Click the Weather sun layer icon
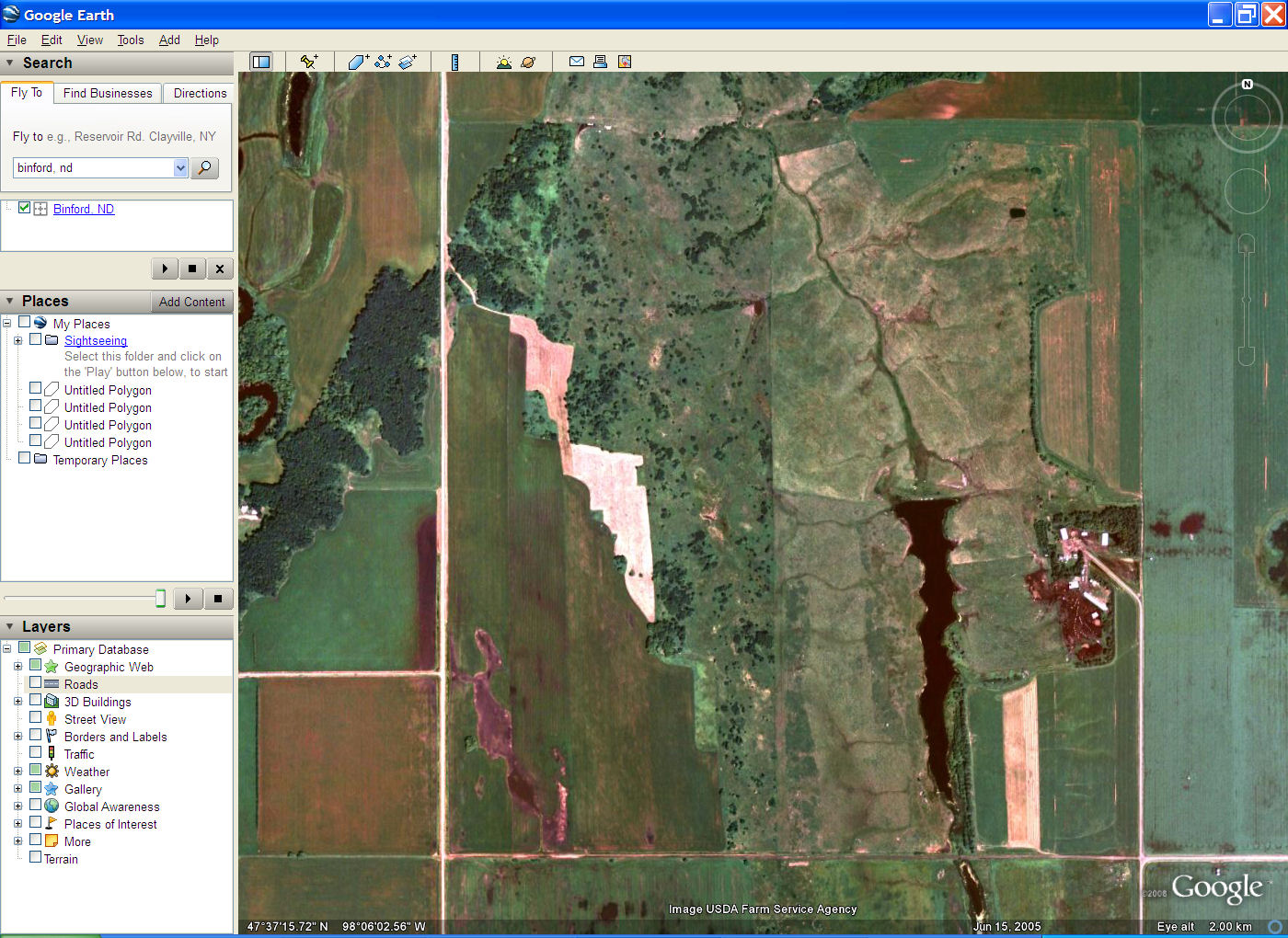The height and width of the screenshot is (938, 1288). click(x=52, y=772)
